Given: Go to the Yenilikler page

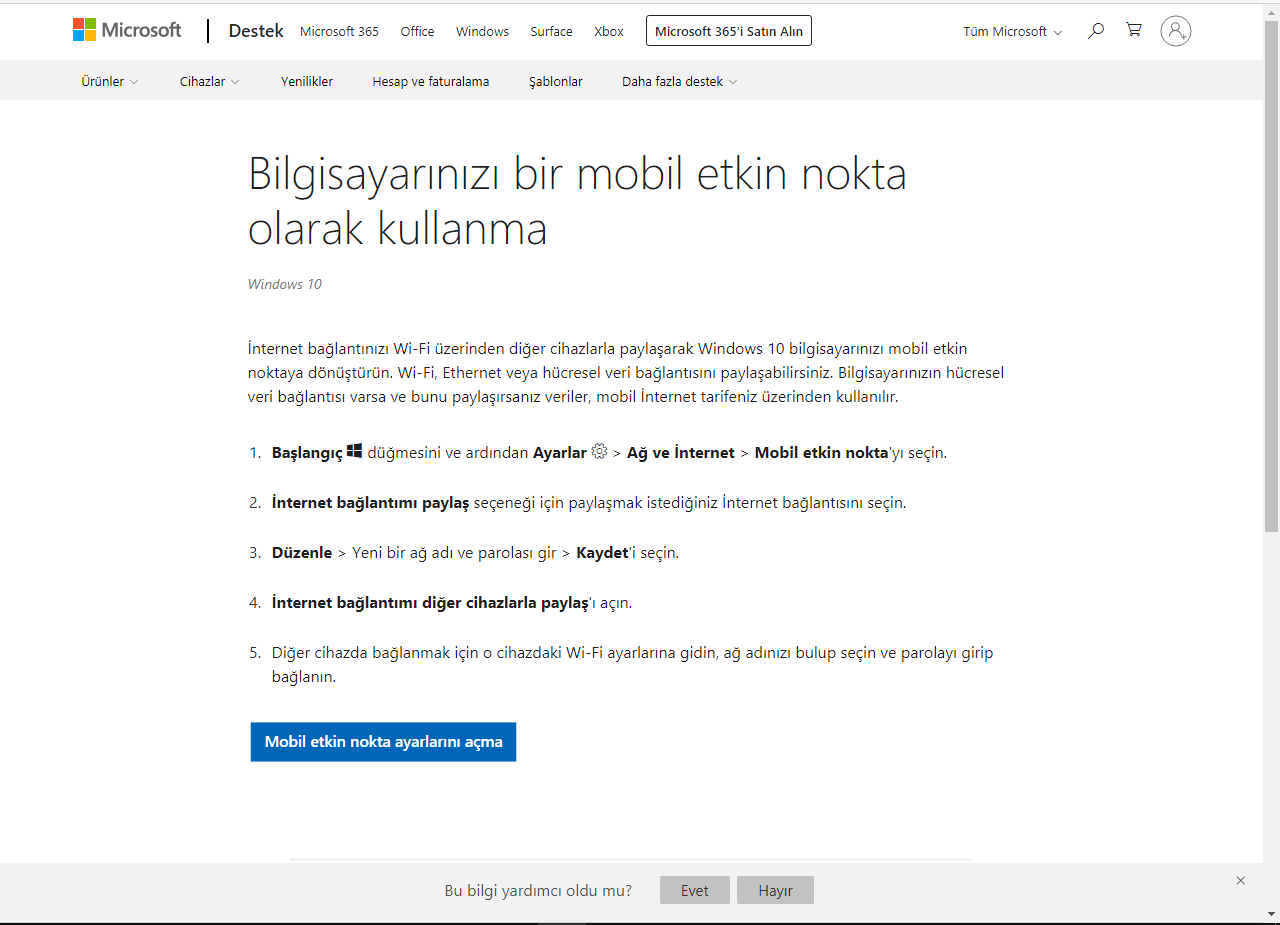Looking at the screenshot, I should 307,81.
